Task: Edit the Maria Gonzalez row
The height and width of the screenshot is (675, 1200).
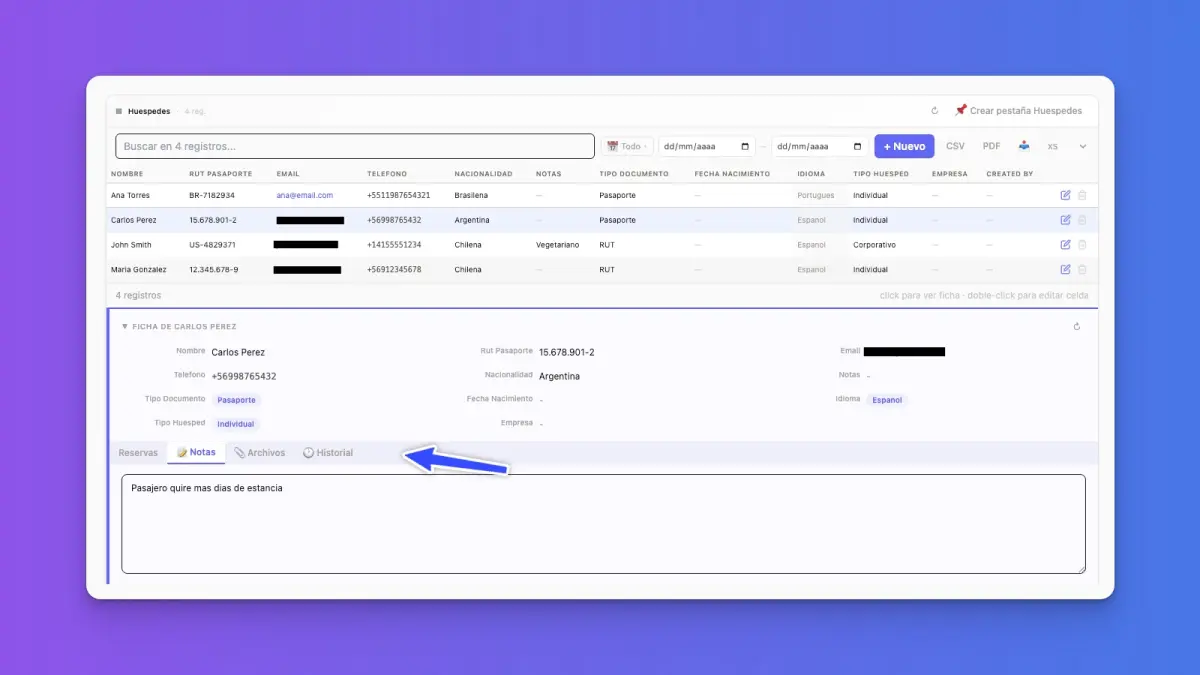Action: (1065, 269)
